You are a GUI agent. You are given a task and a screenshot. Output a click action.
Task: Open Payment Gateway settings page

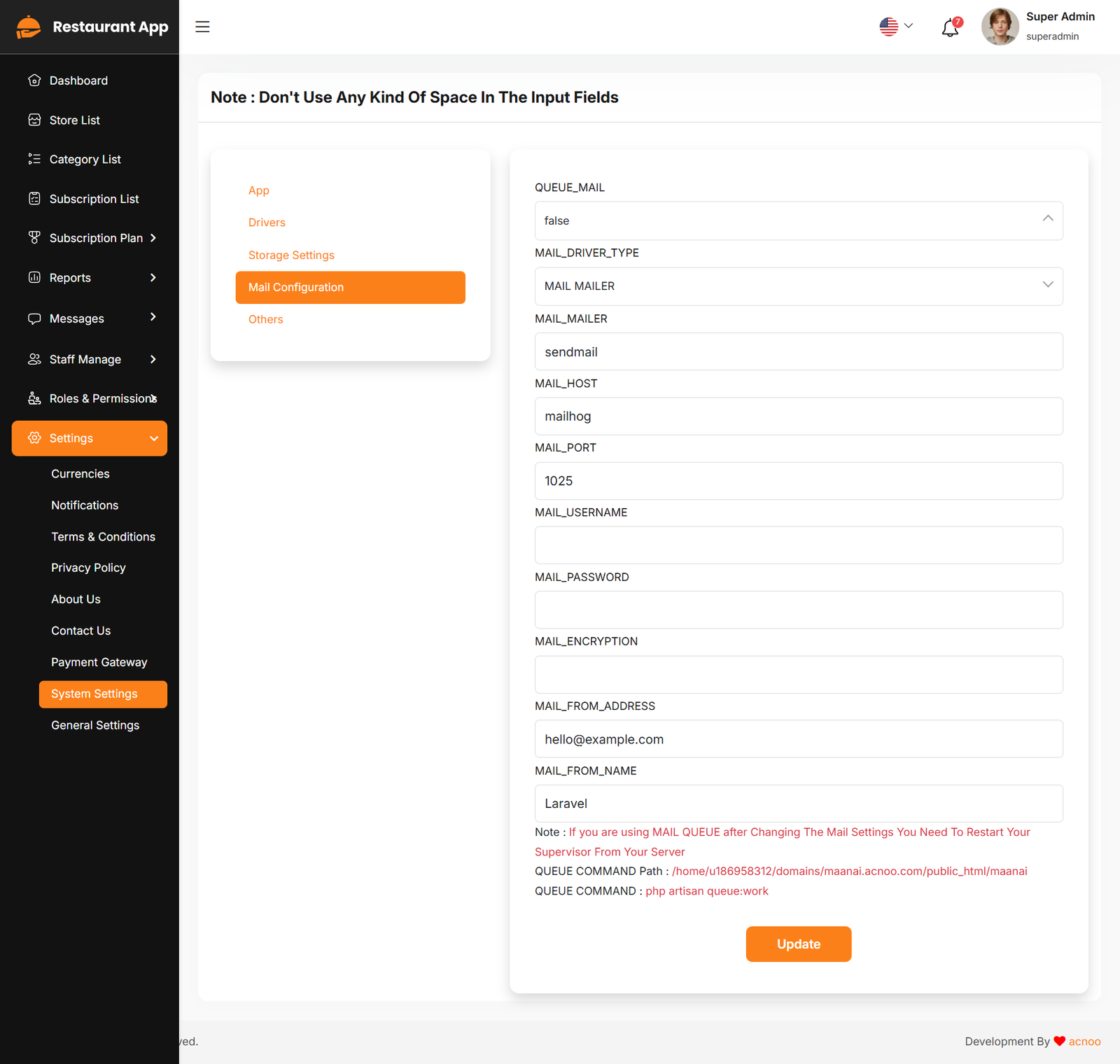pos(99,662)
